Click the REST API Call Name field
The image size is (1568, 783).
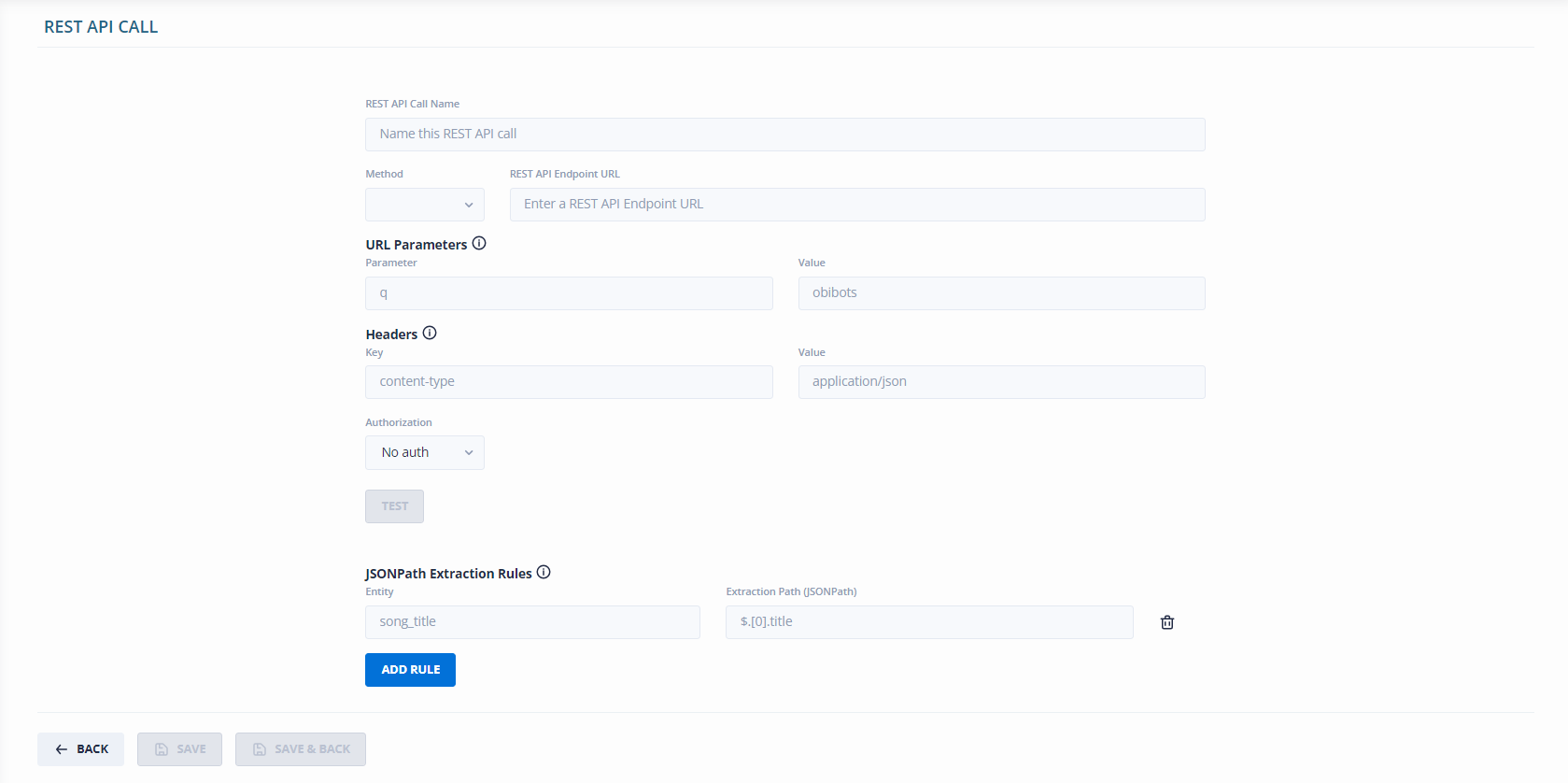784,135
